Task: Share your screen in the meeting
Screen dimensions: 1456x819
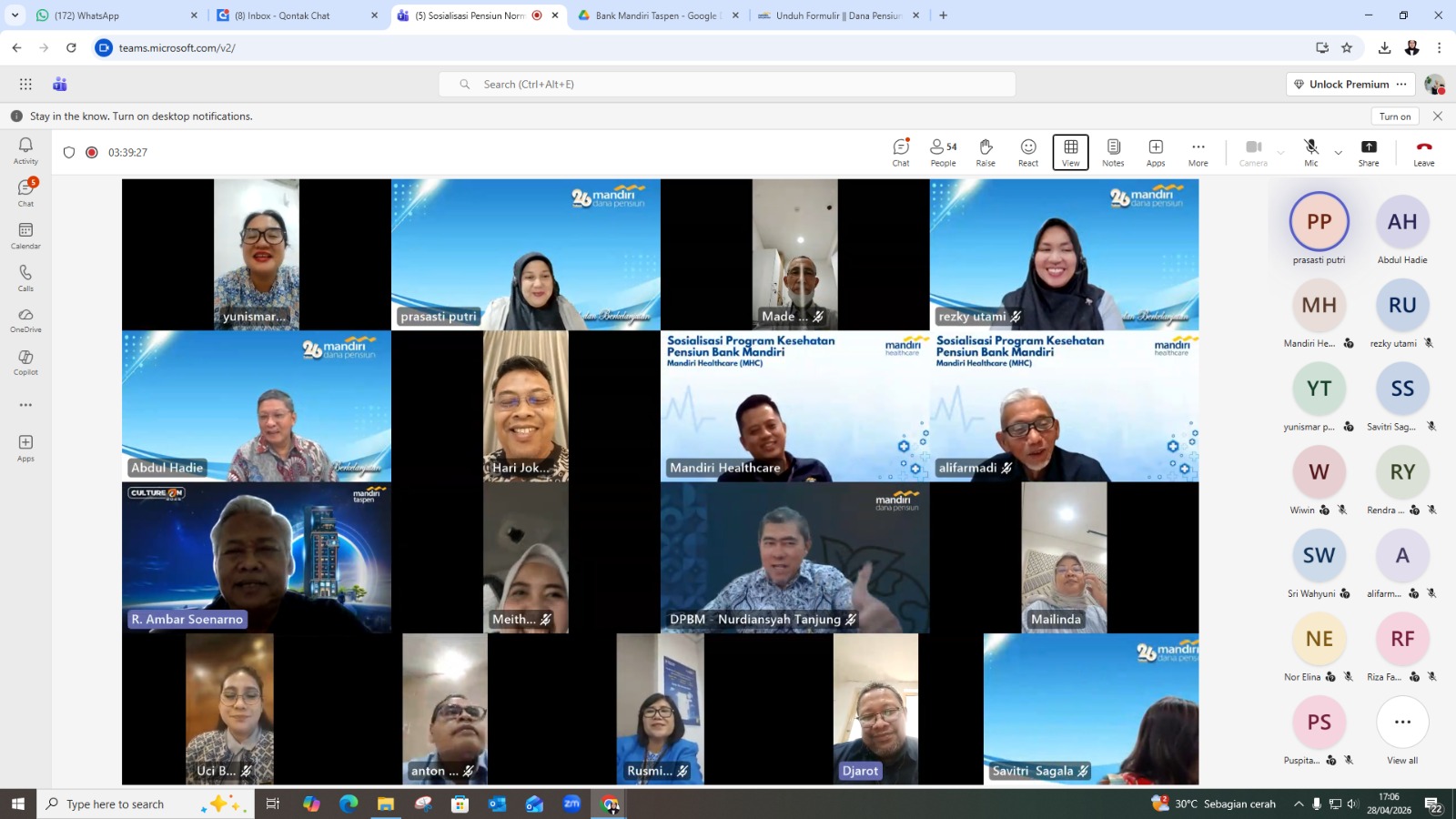Action: pyautogui.click(x=1369, y=152)
